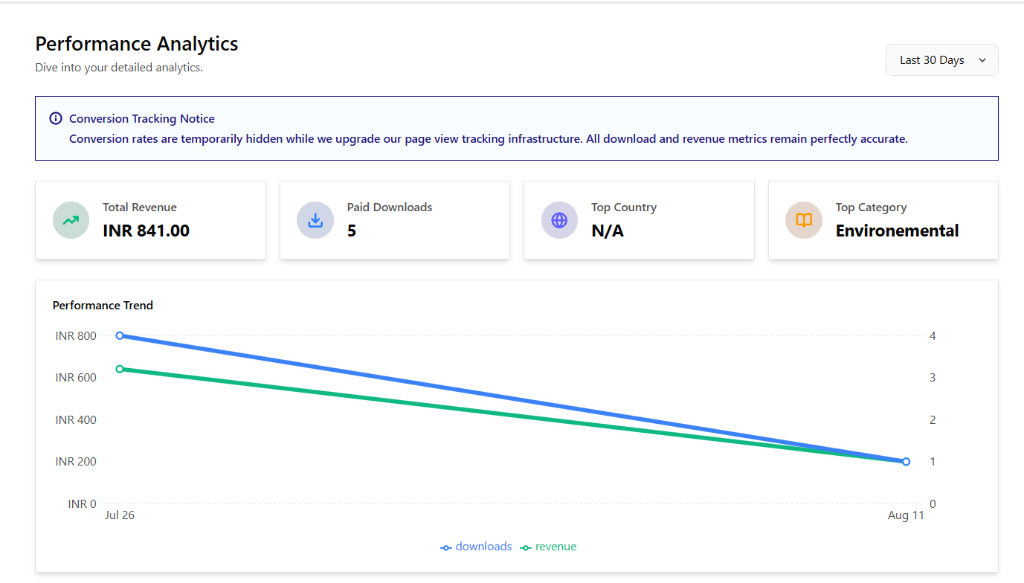
Task: Click the Top Category value Environemental
Action: coord(897,230)
